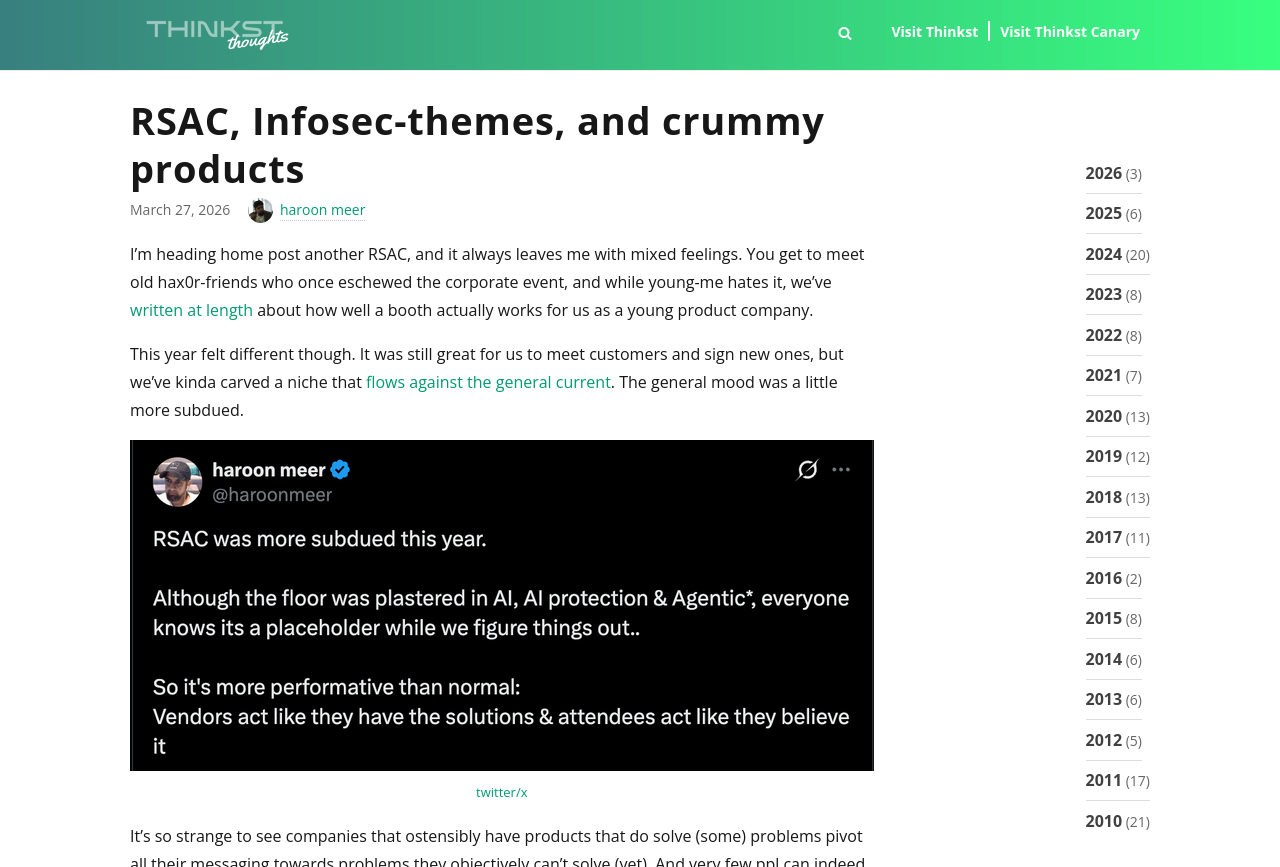Click the search magnifier icon
The image size is (1280, 867).
(x=845, y=33)
